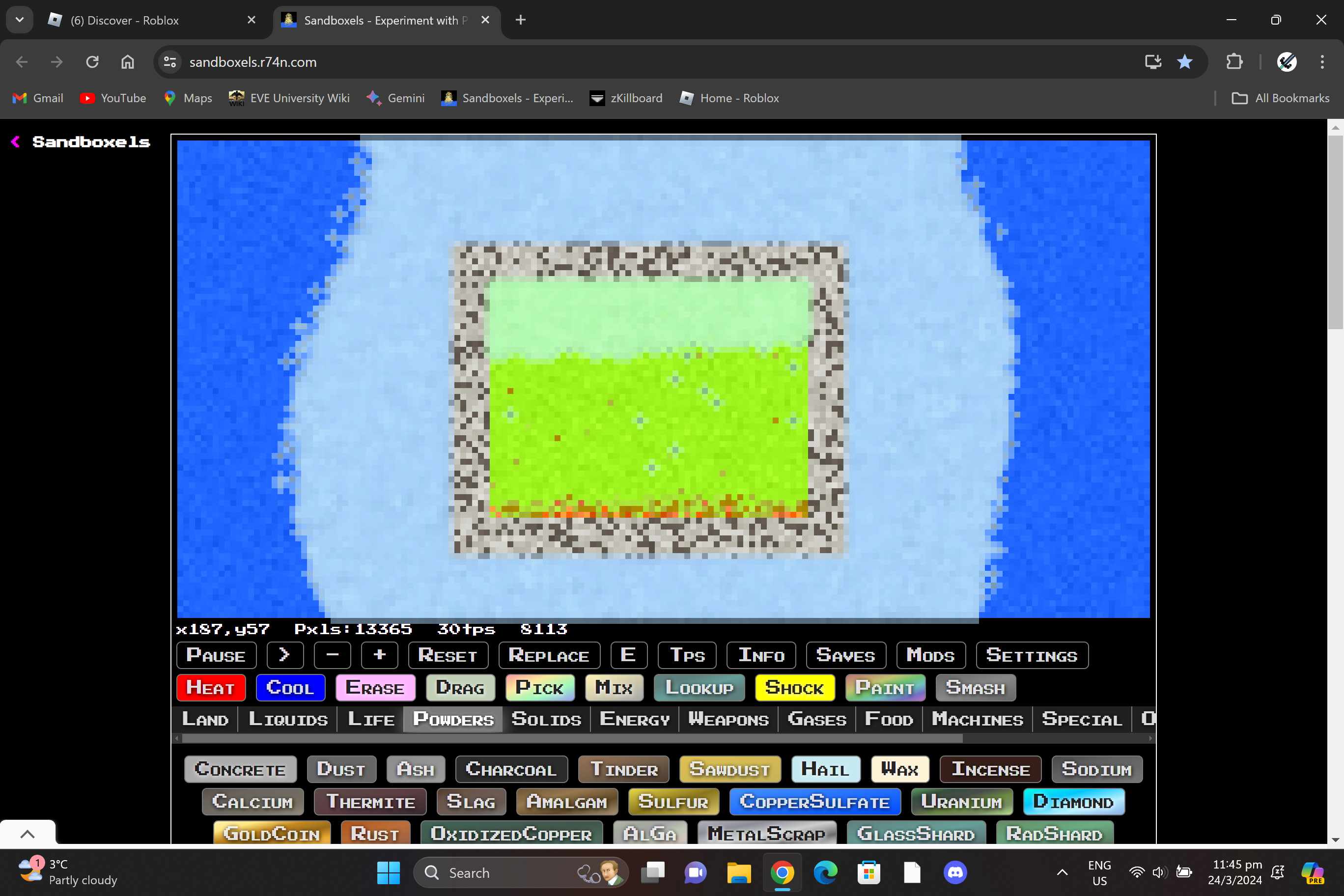Bookmark this page with the star icon
Viewport: 1344px width, 896px height.
[1184, 62]
